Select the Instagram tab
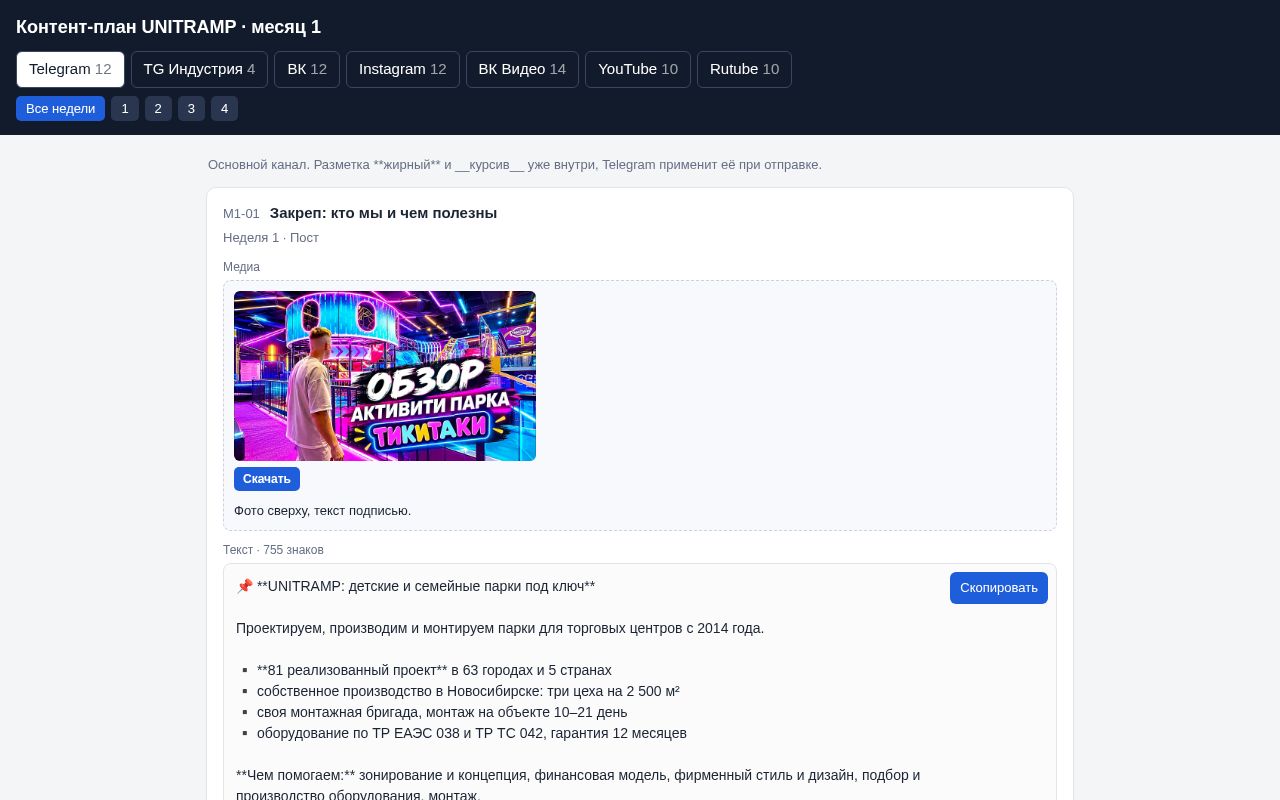This screenshot has height=800, width=1280. coord(403,69)
